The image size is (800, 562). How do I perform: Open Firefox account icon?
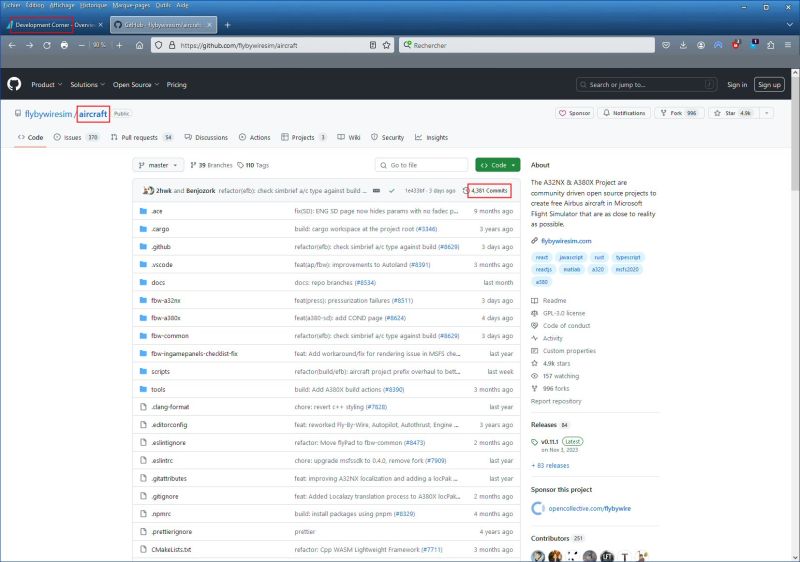701,45
